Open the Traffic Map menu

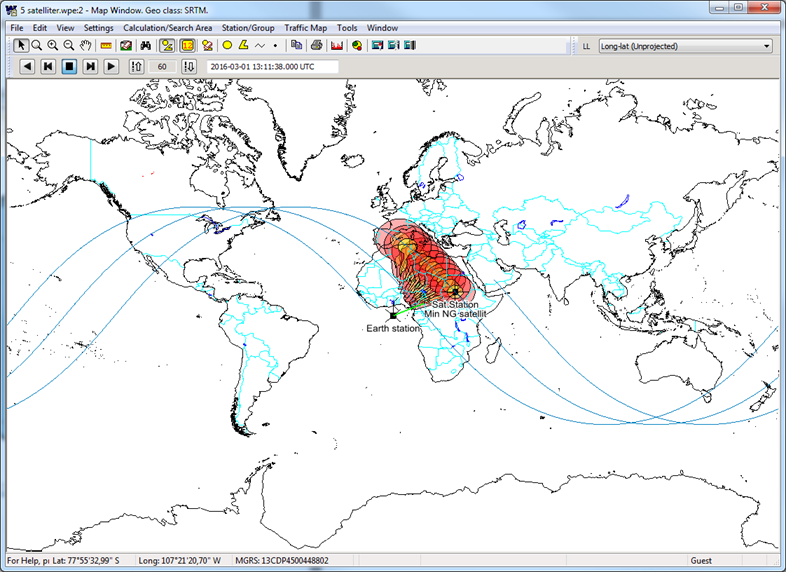(x=305, y=28)
